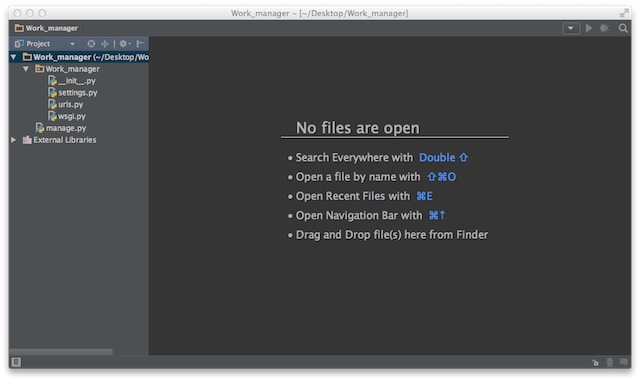Collapse the inner Work_manager package folder

tap(26, 69)
